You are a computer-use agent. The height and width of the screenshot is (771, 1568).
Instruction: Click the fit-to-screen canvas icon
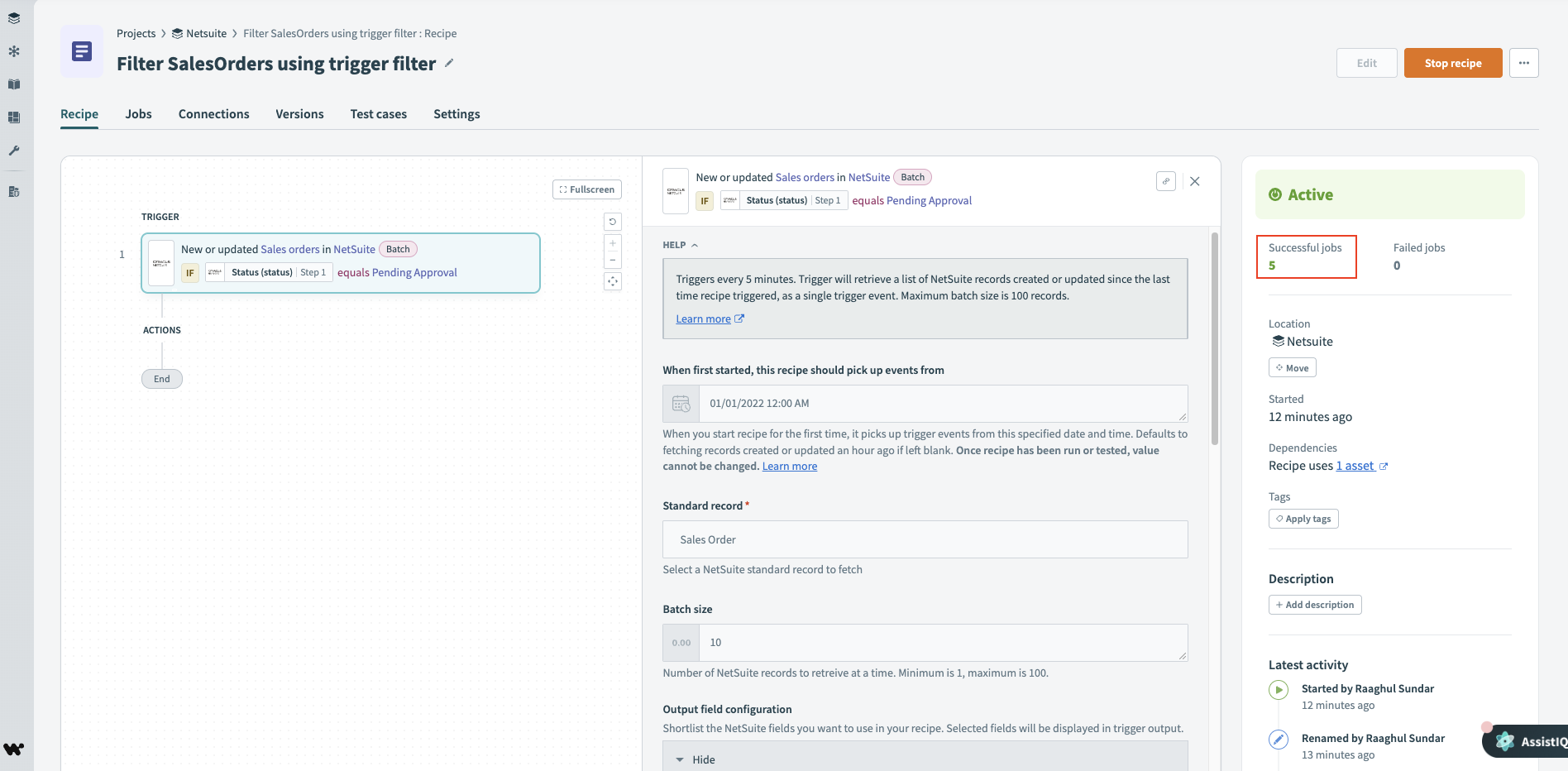tap(613, 281)
